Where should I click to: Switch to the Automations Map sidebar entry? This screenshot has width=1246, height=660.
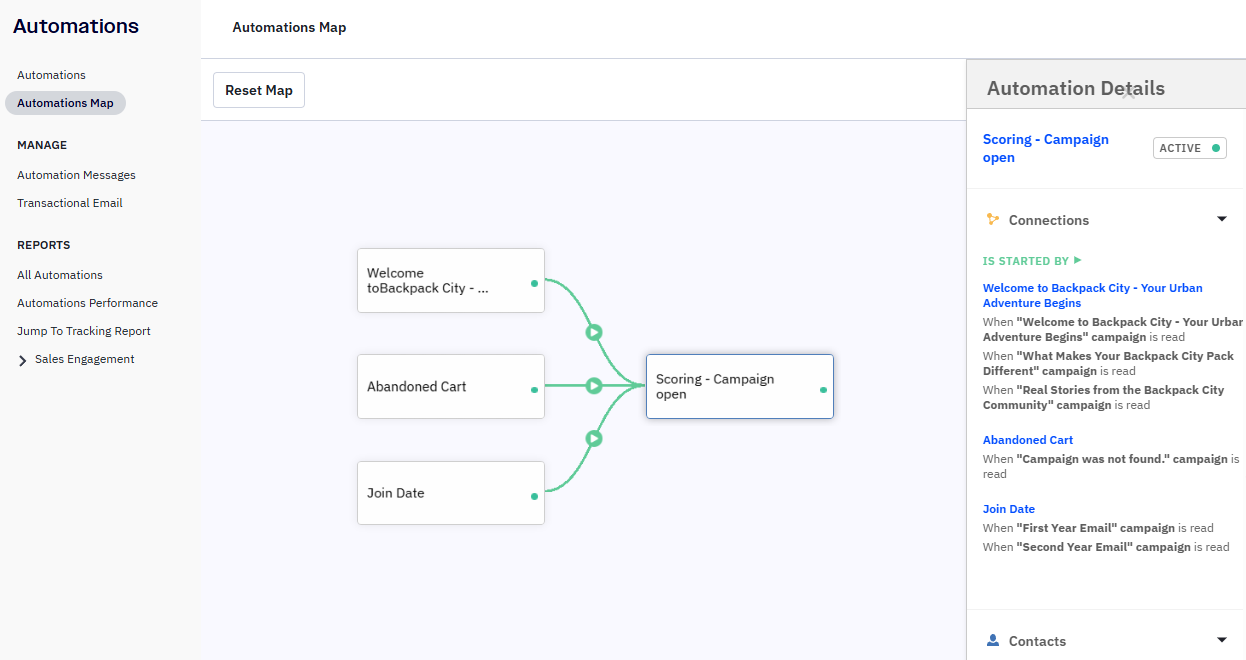[x=65, y=102]
